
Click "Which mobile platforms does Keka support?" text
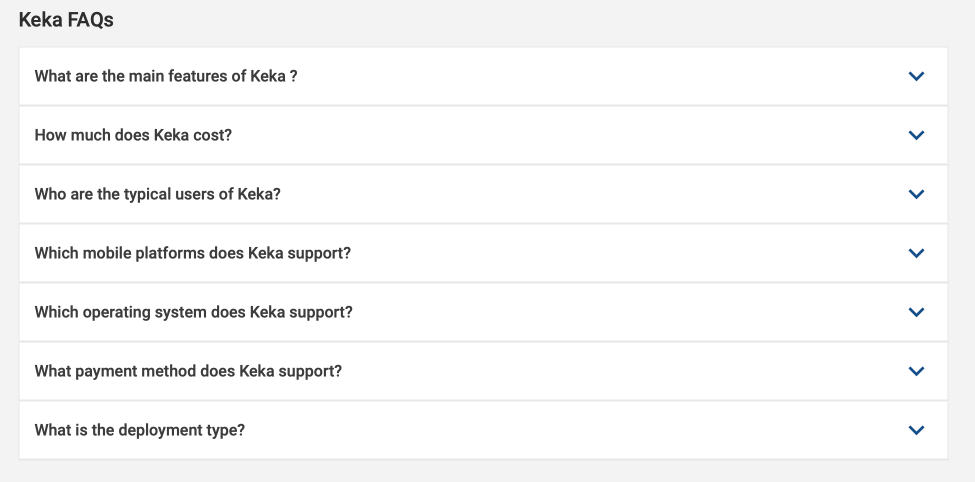click(192, 253)
